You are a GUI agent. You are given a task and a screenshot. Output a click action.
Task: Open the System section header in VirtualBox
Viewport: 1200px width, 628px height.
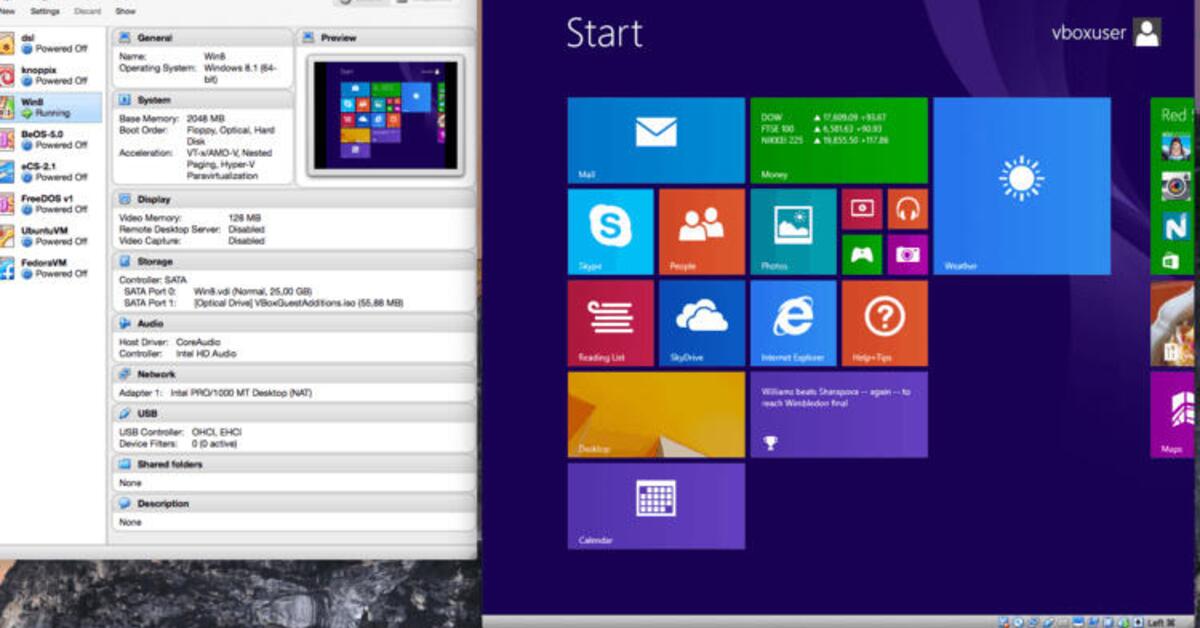[x=203, y=100]
